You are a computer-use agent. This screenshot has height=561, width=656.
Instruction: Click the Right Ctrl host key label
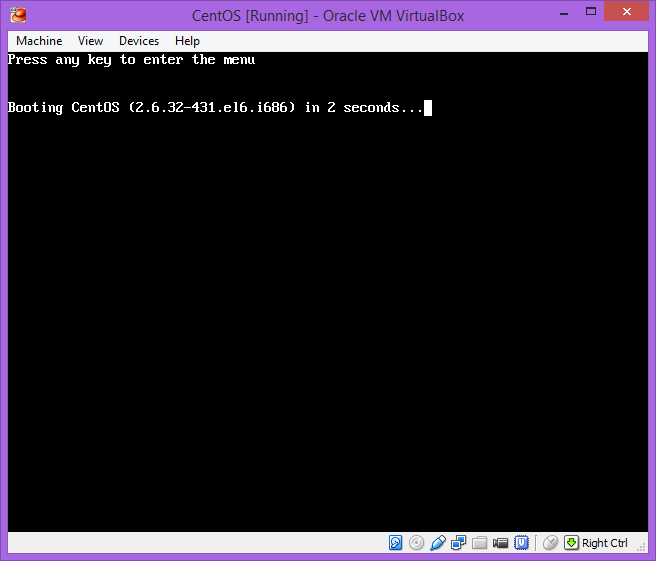click(x=605, y=543)
